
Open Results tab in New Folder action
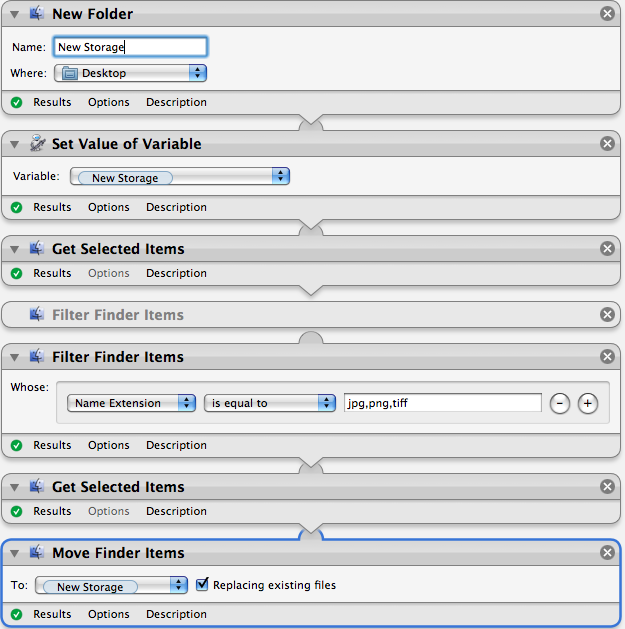[52, 102]
